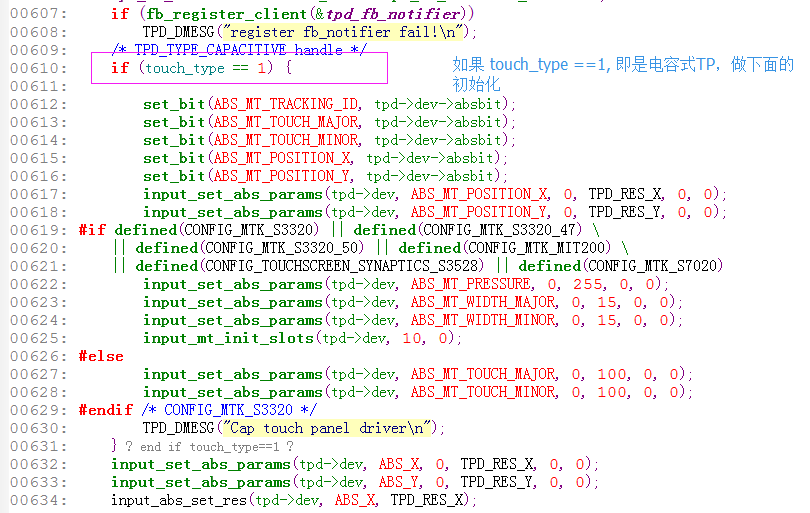Click the "Cap touch panel driver\n" string
Viewport: 810px width, 513px height.
[325, 428]
